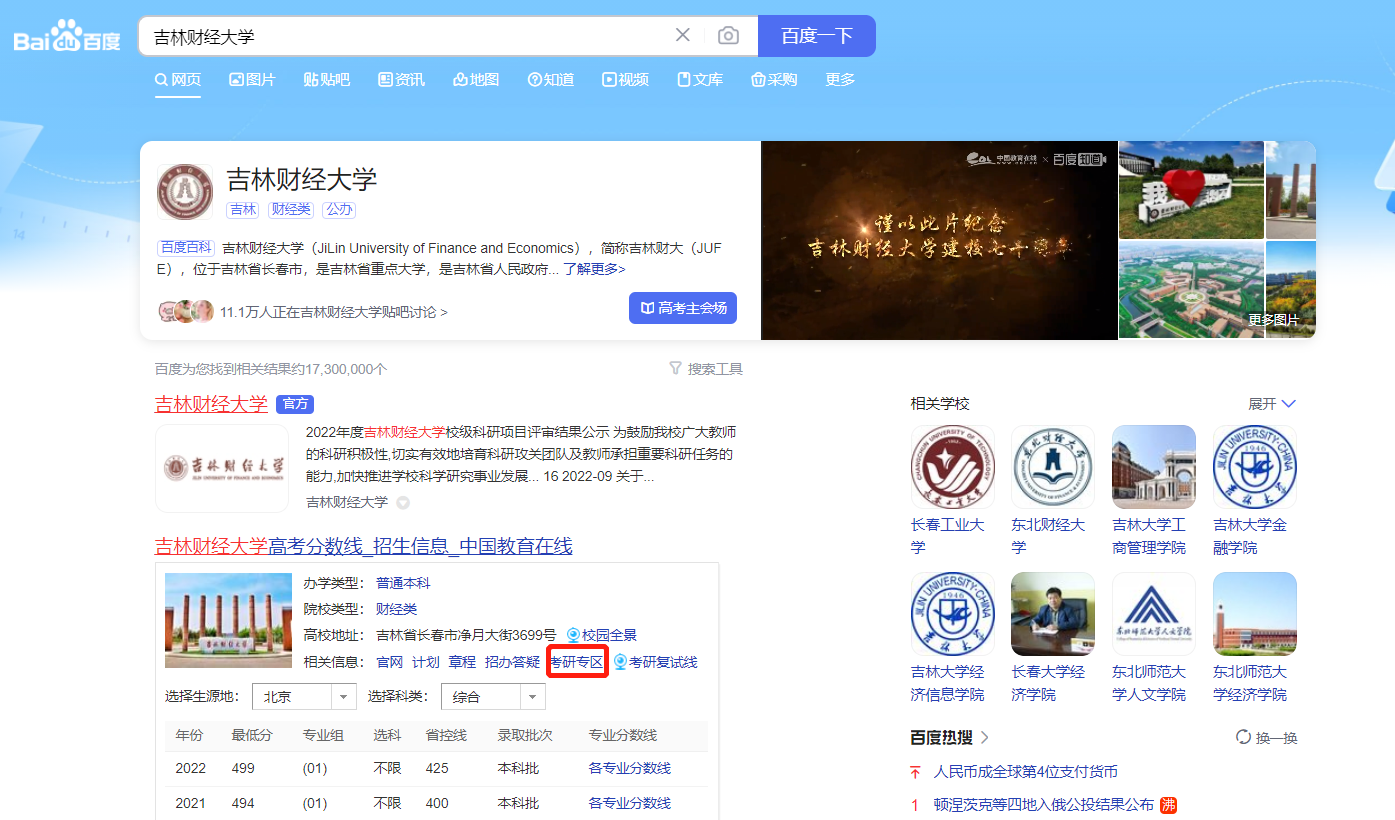Click 各专业分数线 for 2022 row

[x=630, y=768]
